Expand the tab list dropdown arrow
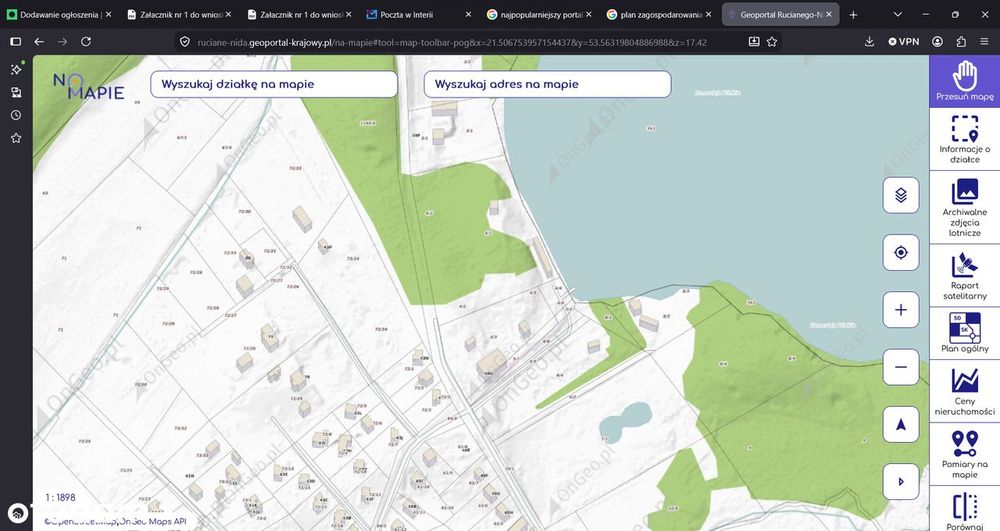1000x531 pixels. pos(897,14)
